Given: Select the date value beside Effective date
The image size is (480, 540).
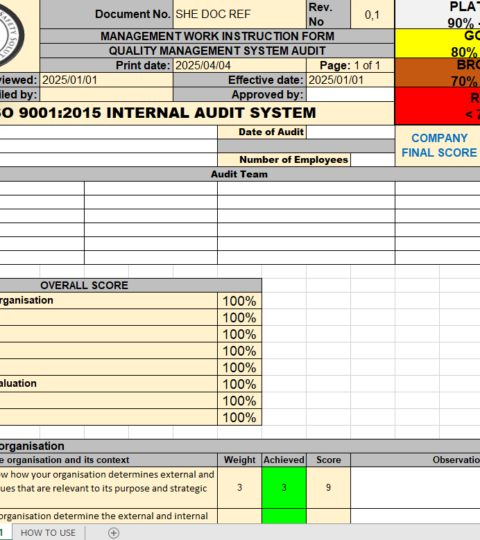Looking at the screenshot, I should pos(350,80).
